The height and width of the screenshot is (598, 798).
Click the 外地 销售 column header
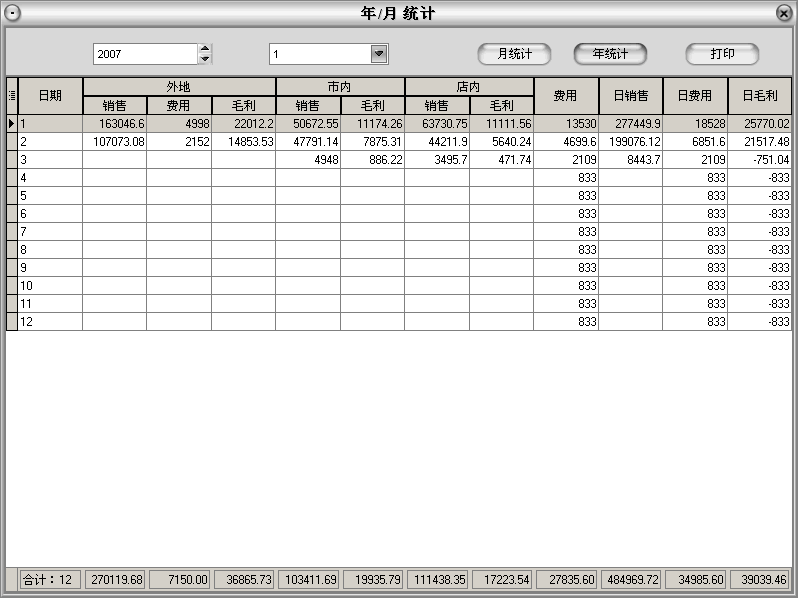(115, 105)
